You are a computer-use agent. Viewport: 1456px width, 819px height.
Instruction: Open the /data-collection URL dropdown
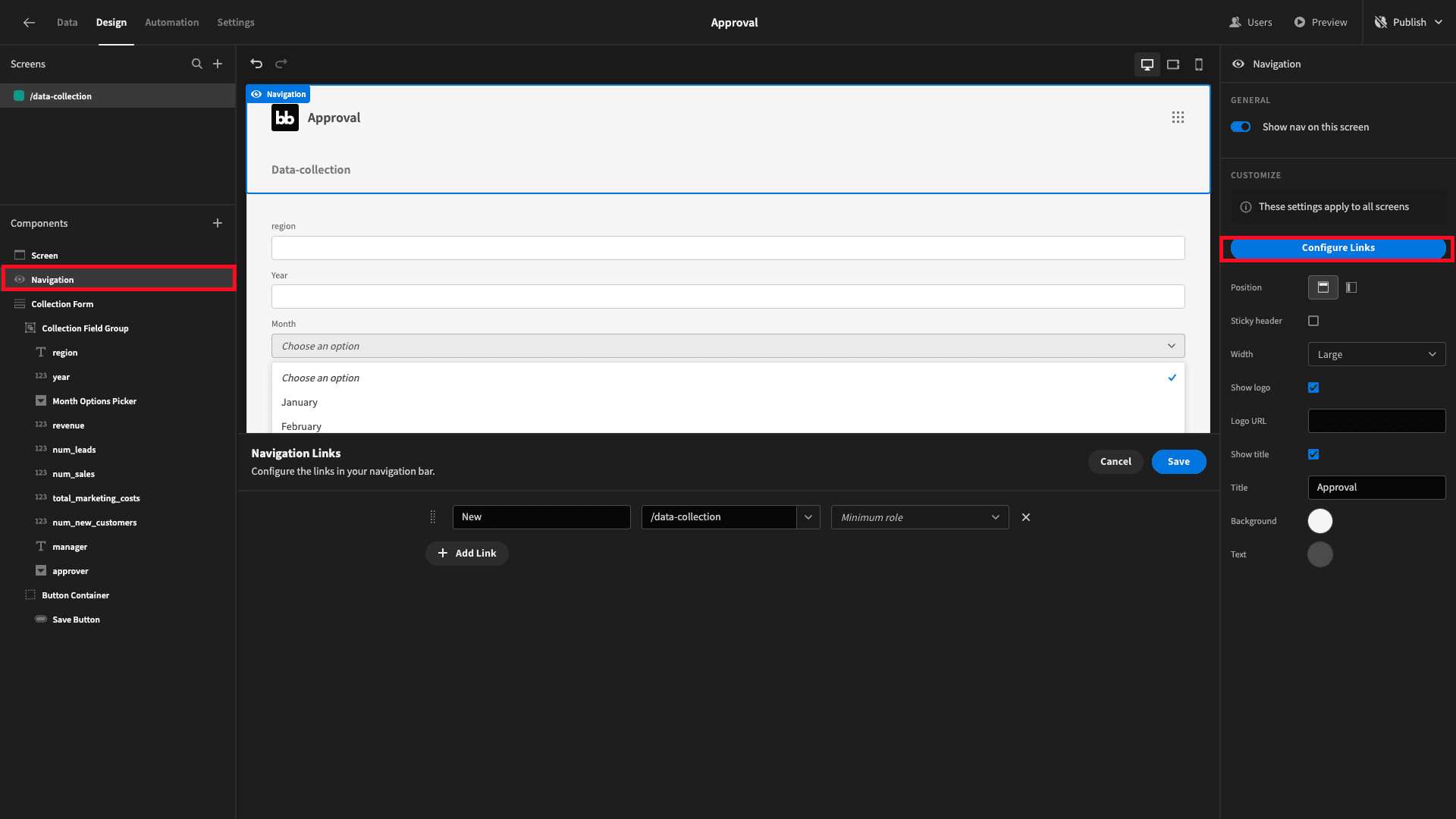tap(808, 517)
